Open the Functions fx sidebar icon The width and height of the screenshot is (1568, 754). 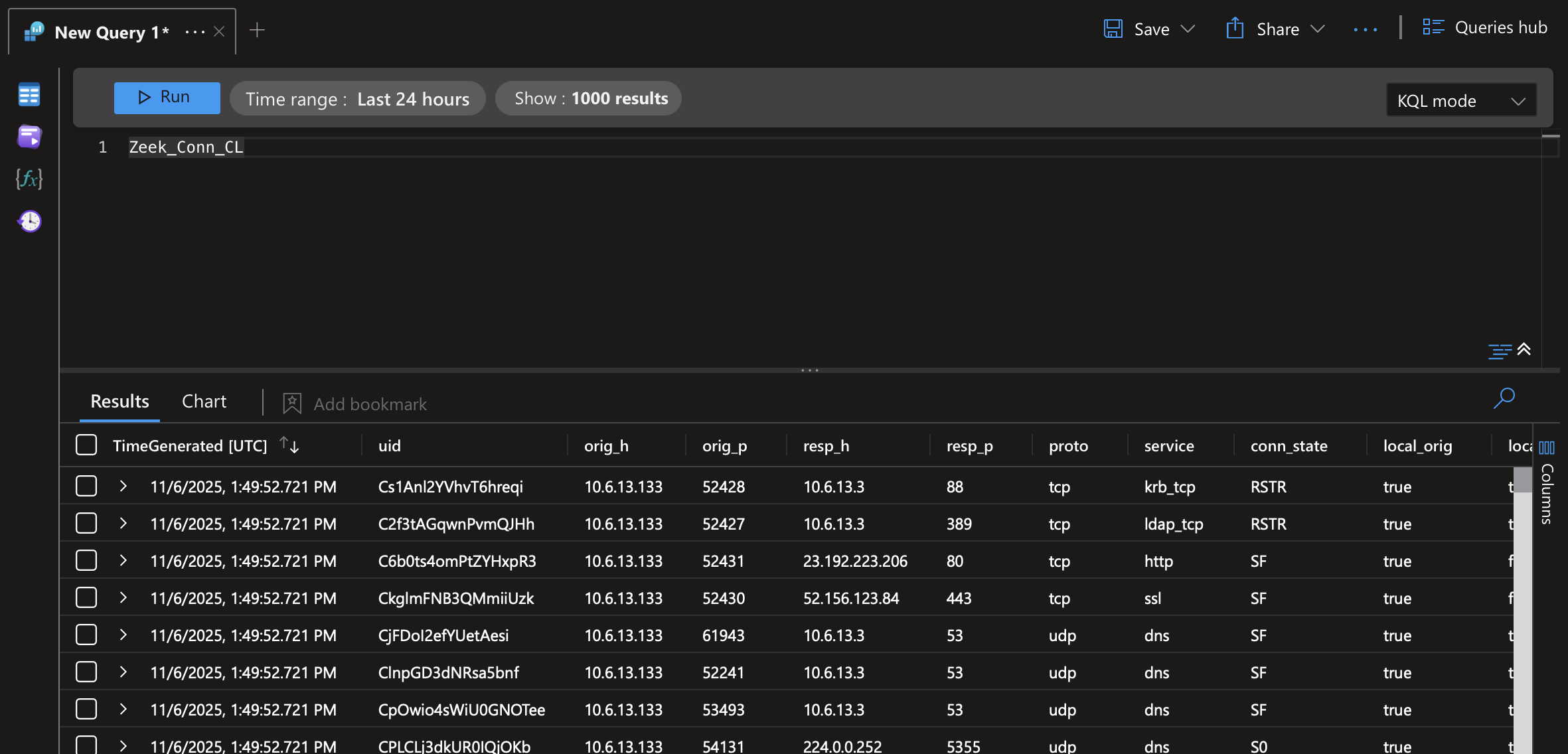[x=29, y=179]
